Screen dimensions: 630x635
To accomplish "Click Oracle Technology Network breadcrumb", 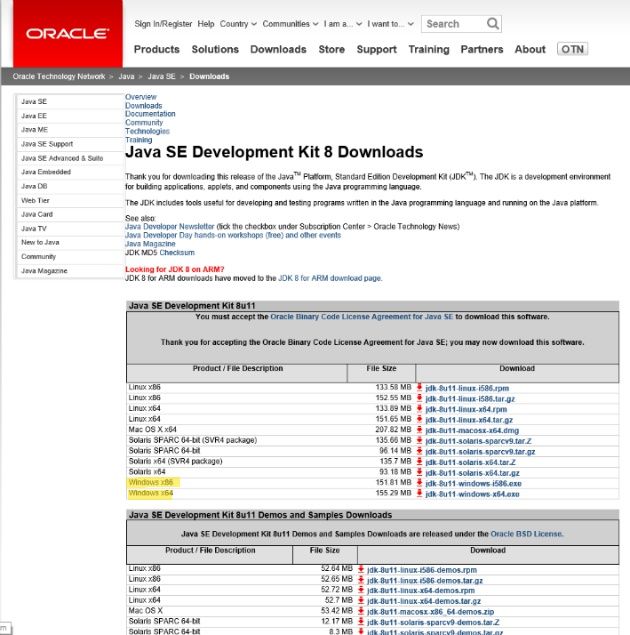I will [59, 76].
